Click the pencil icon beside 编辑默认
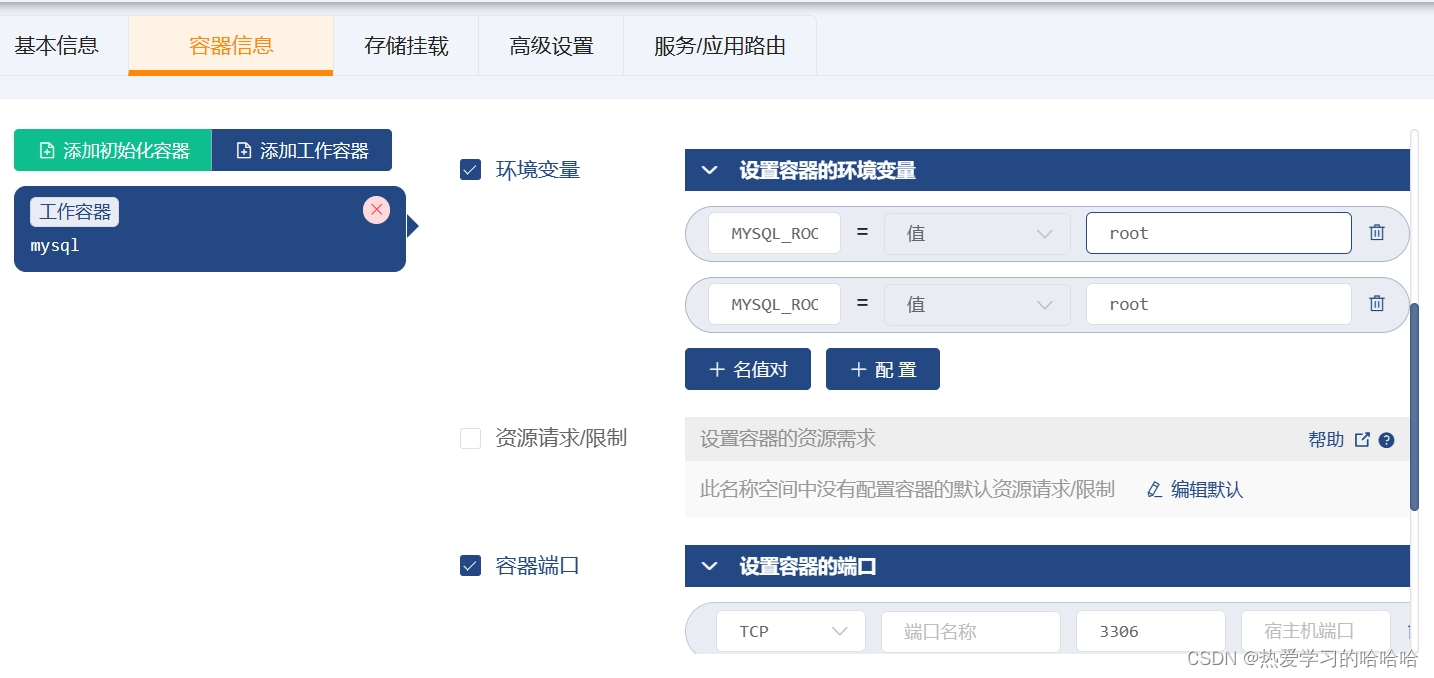The image size is (1434, 678). click(x=1155, y=489)
